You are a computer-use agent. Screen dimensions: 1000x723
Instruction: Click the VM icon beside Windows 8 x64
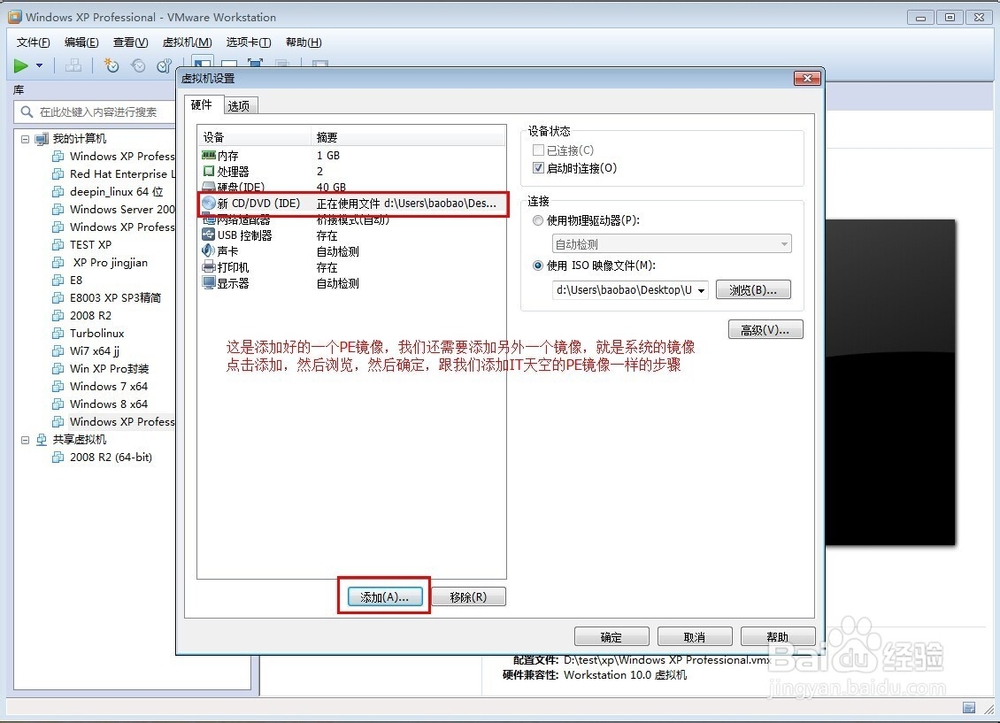click(x=58, y=404)
